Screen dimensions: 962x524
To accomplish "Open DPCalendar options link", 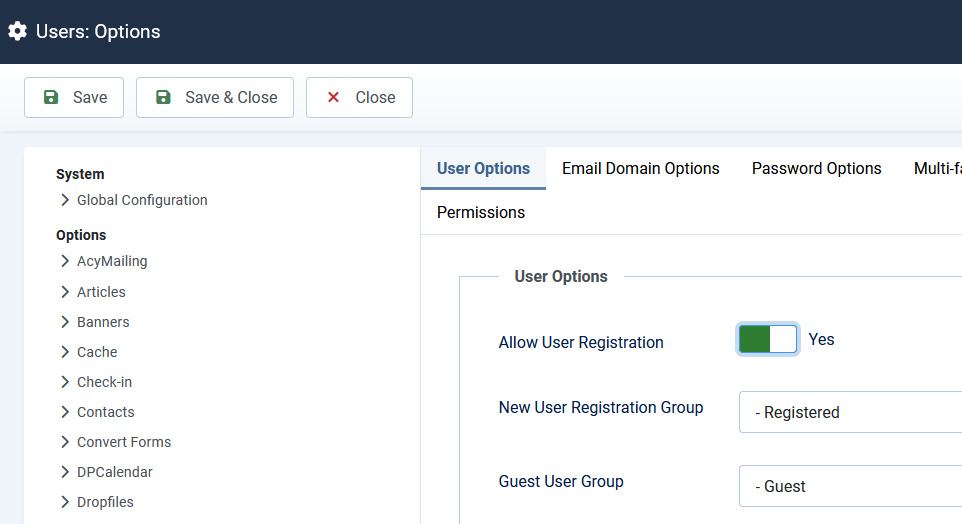I will (114, 472).
